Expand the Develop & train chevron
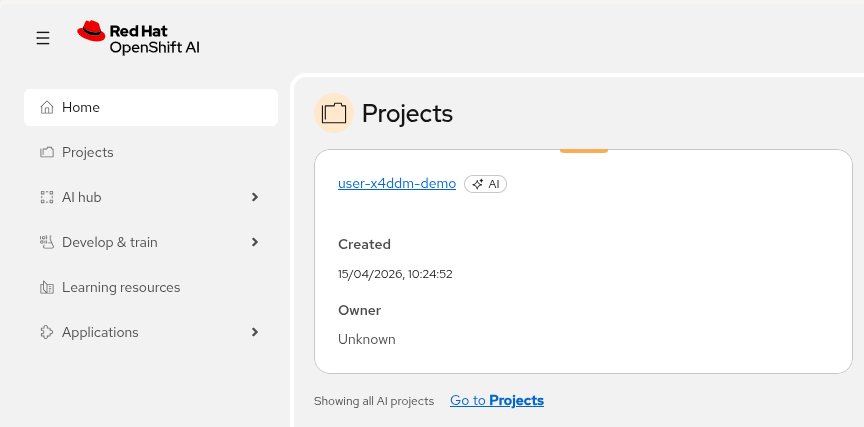The width and height of the screenshot is (864, 427). [x=255, y=242]
